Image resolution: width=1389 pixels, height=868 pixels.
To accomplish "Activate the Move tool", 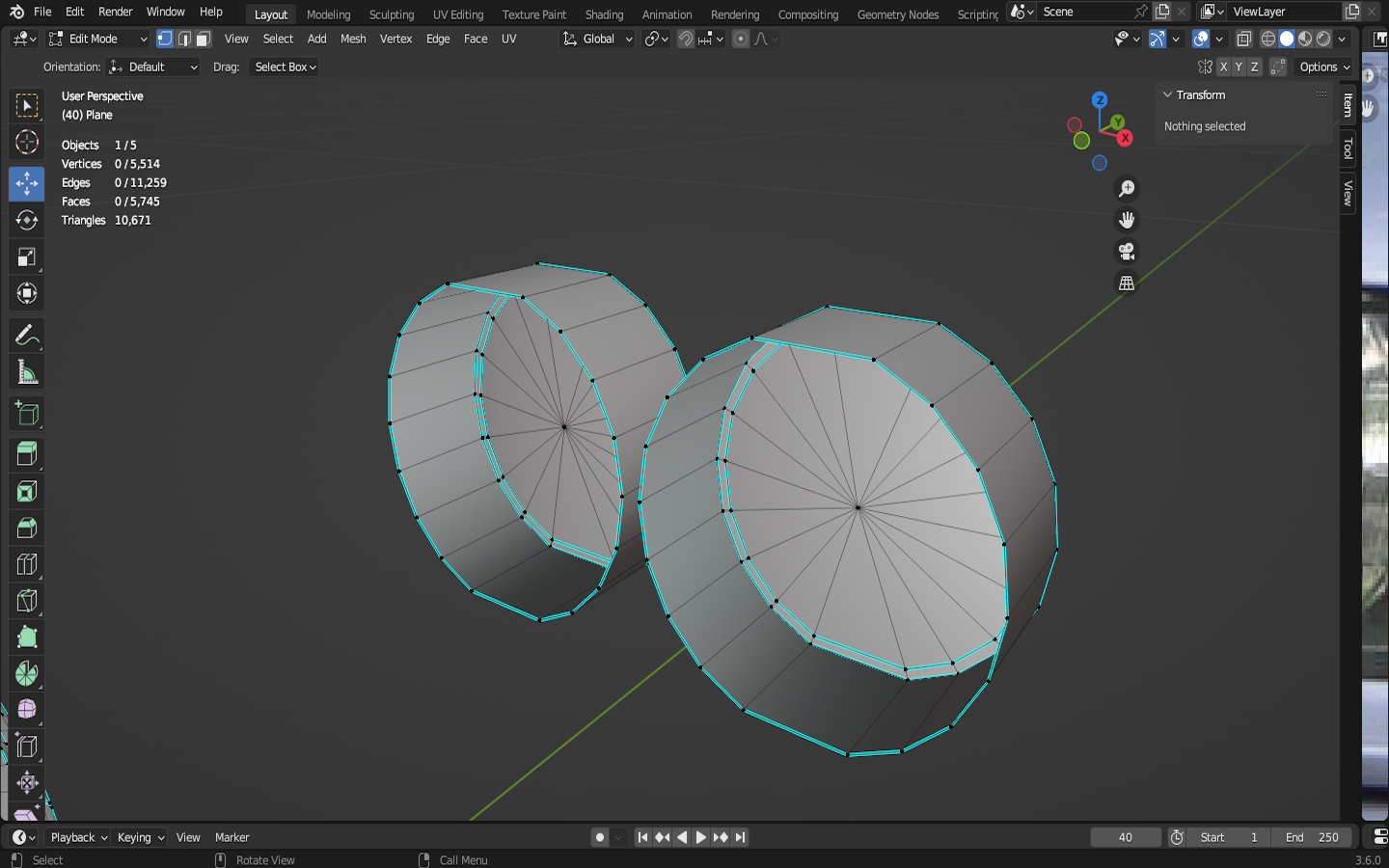I will (x=26, y=183).
